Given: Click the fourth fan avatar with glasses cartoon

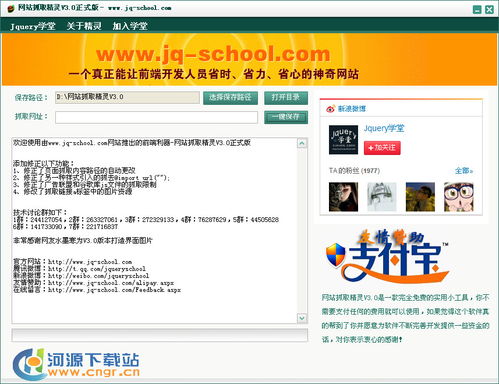Looking at the screenshot, I should click(x=459, y=197).
